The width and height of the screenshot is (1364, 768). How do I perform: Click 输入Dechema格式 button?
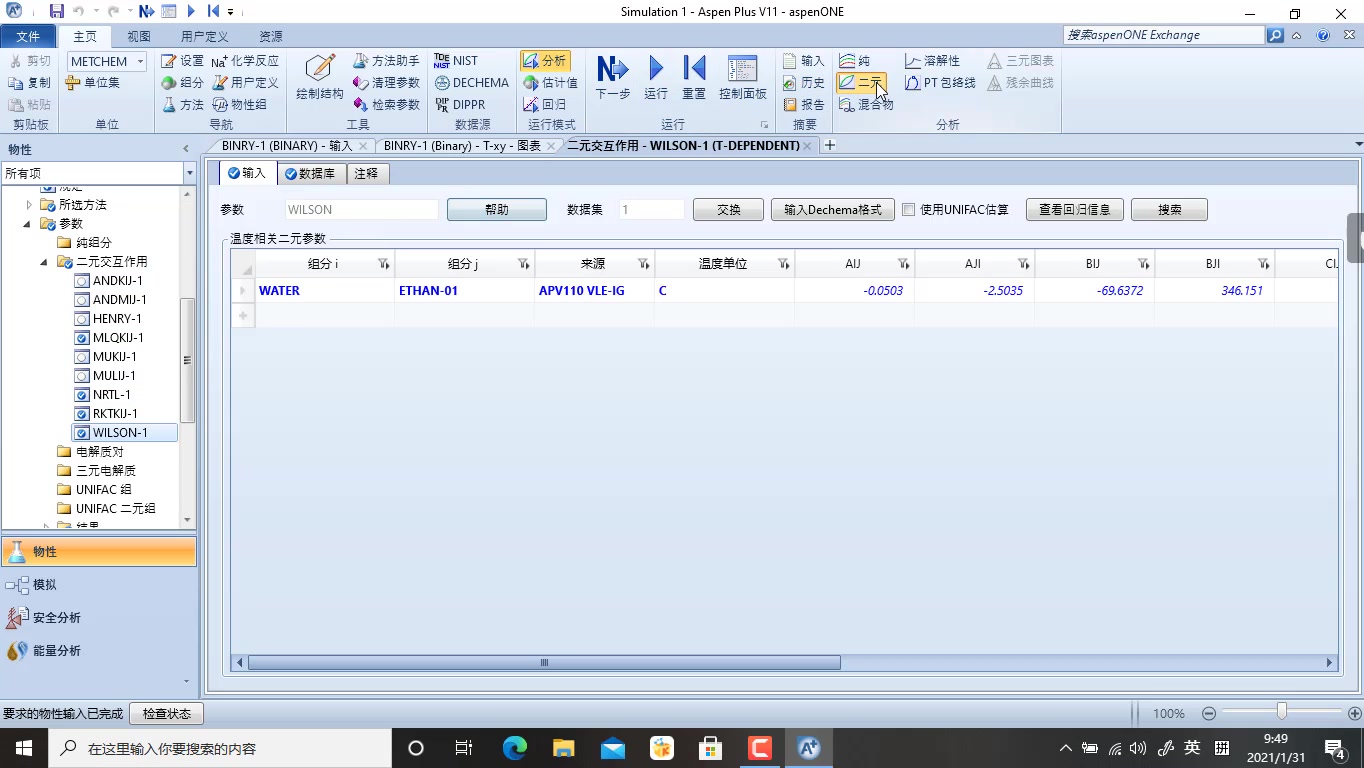(x=833, y=210)
